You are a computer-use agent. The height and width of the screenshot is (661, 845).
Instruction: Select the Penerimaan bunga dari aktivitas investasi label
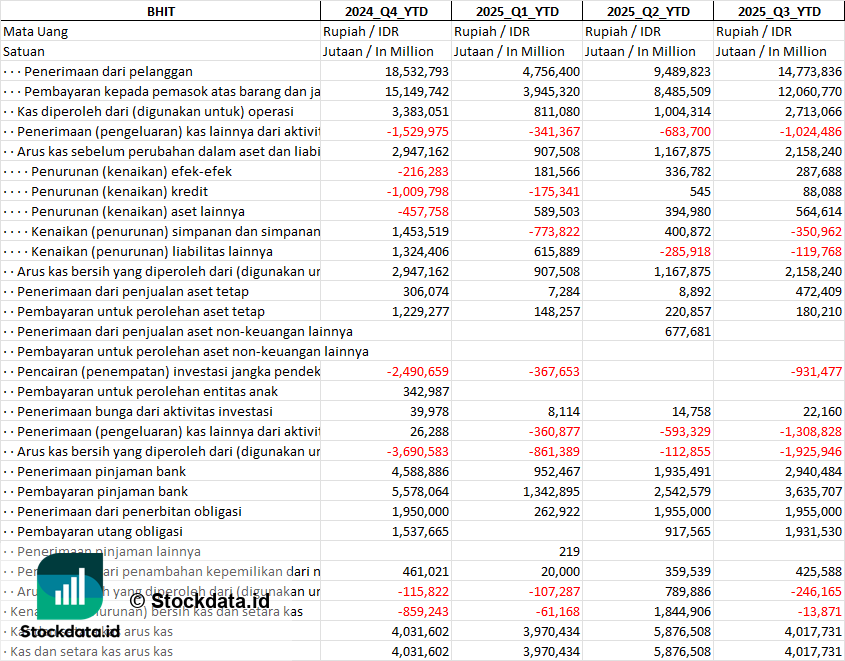tap(145, 411)
